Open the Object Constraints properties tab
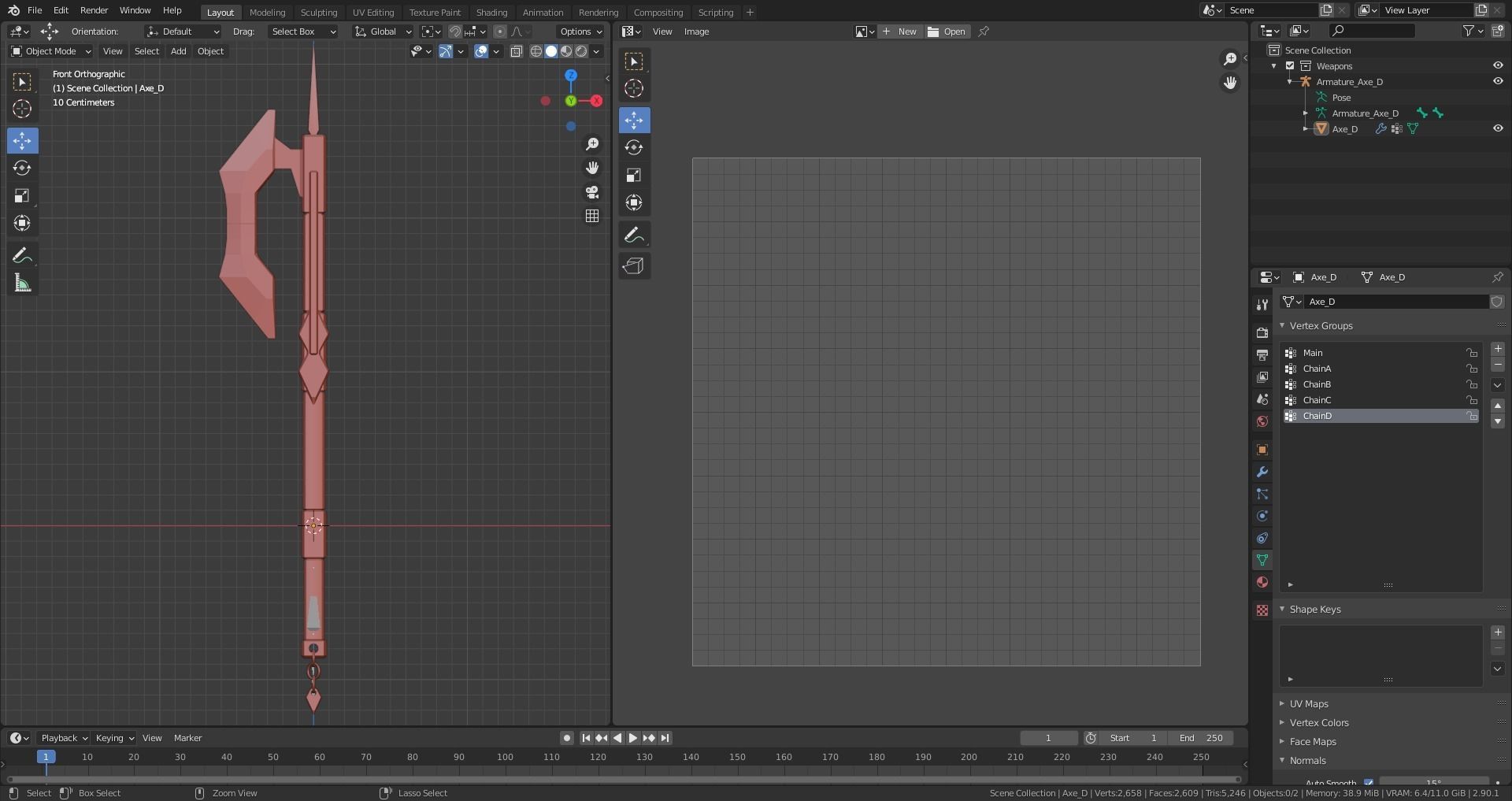 click(x=1262, y=538)
